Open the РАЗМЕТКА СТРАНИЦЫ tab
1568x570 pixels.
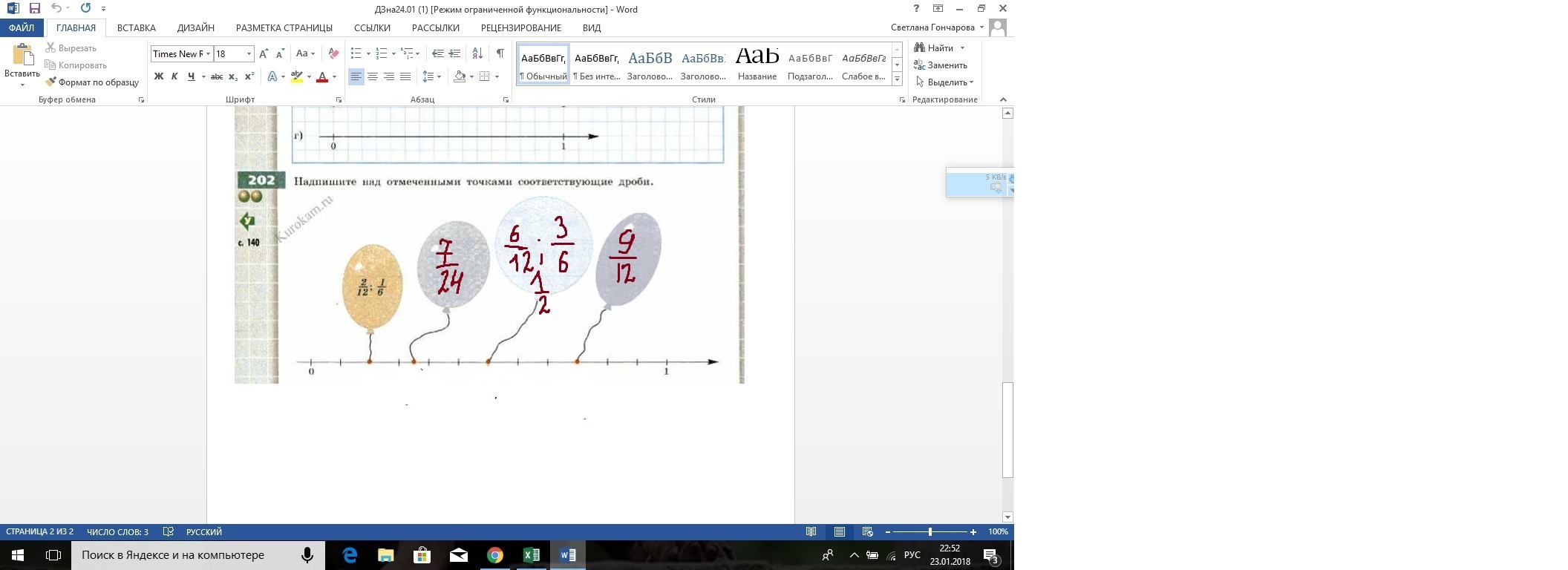pos(284,27)
